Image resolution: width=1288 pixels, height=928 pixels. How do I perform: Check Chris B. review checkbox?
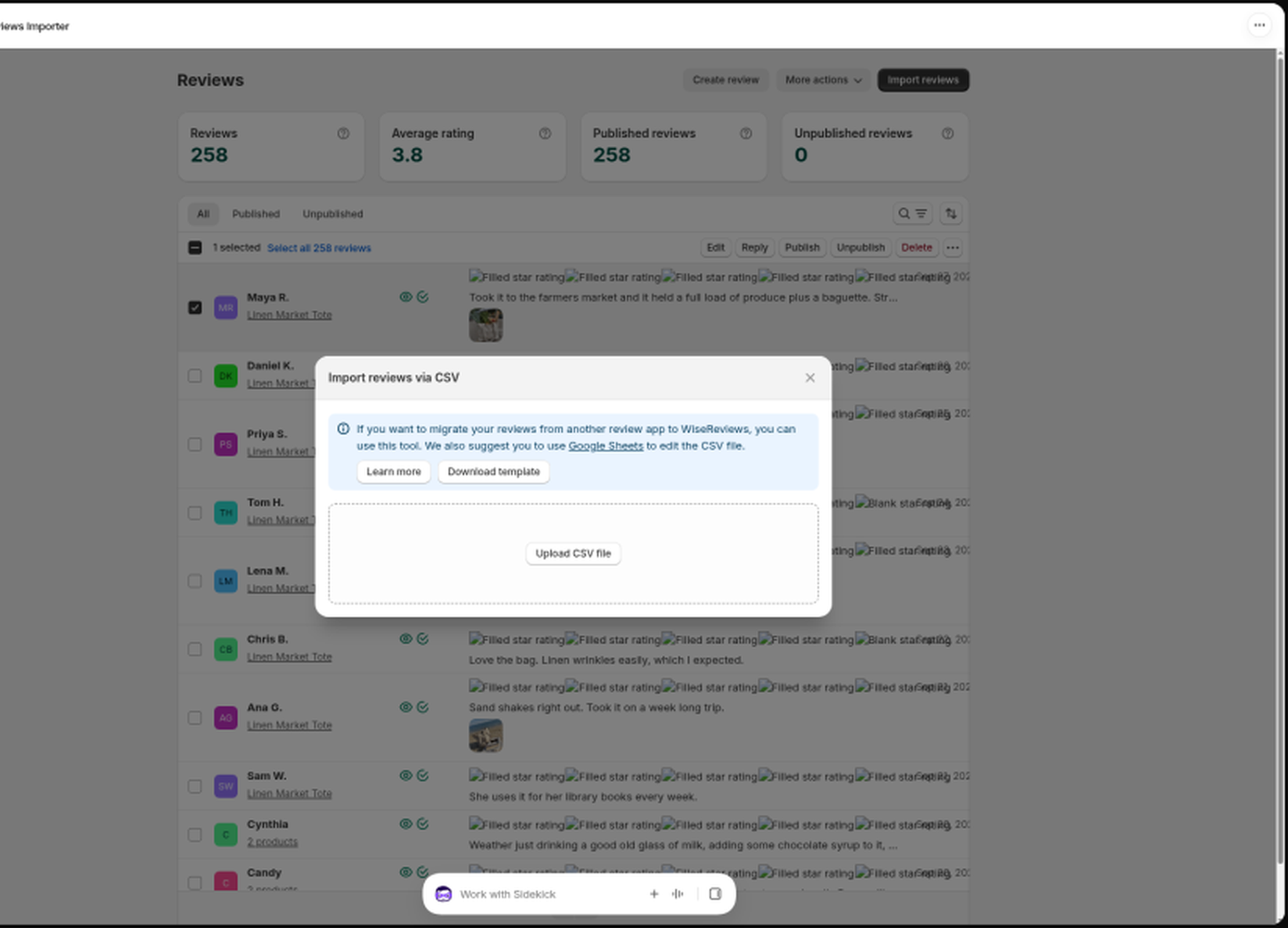[x=195, y=649]
